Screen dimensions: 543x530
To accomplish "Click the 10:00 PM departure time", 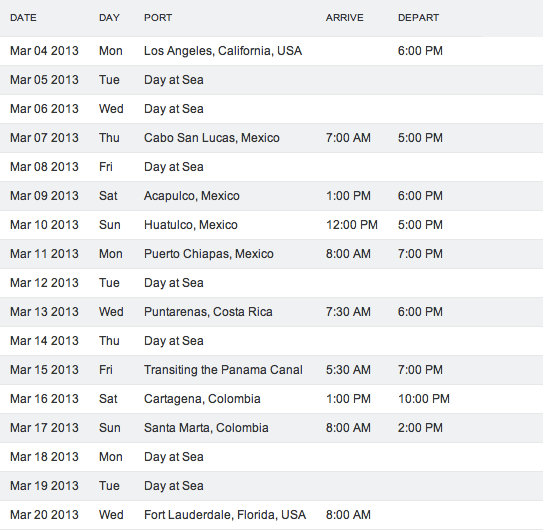I will (x=424, y=399).
